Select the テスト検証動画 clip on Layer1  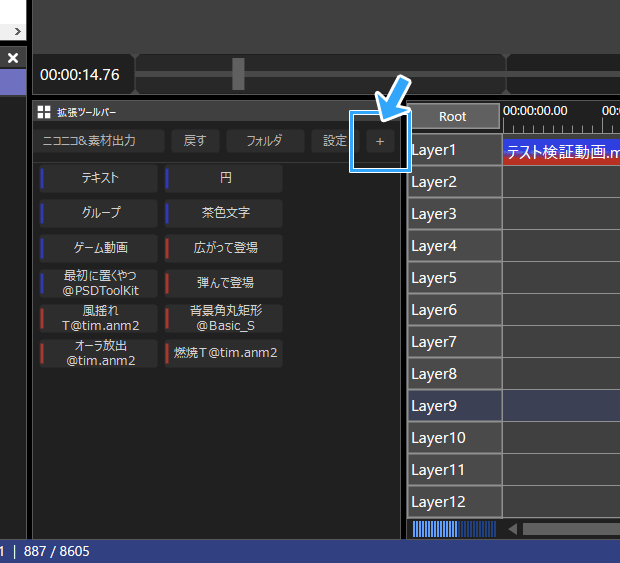point(561,152)
